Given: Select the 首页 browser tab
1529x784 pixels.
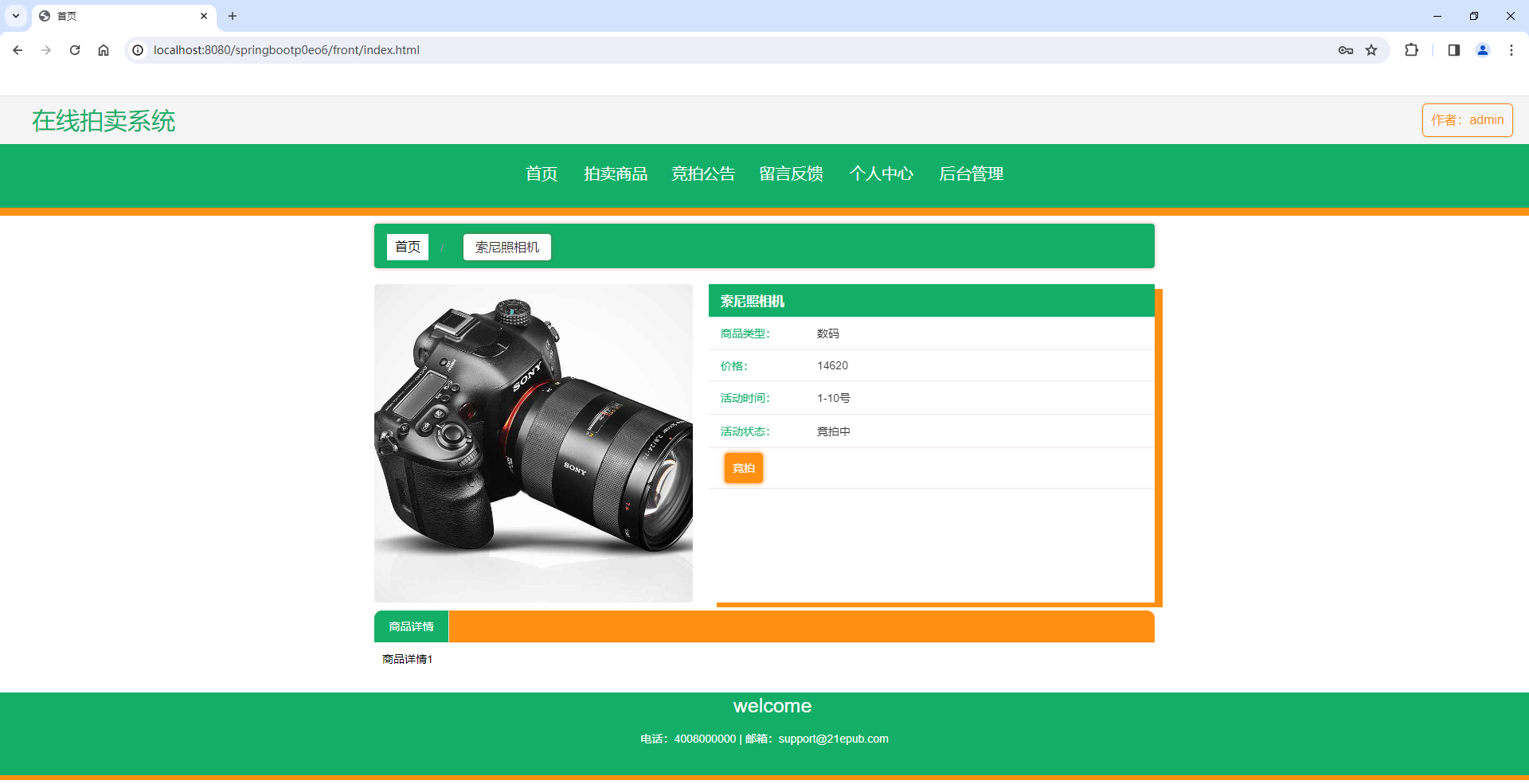Looking at the screenshot, I should coord(123,16).
